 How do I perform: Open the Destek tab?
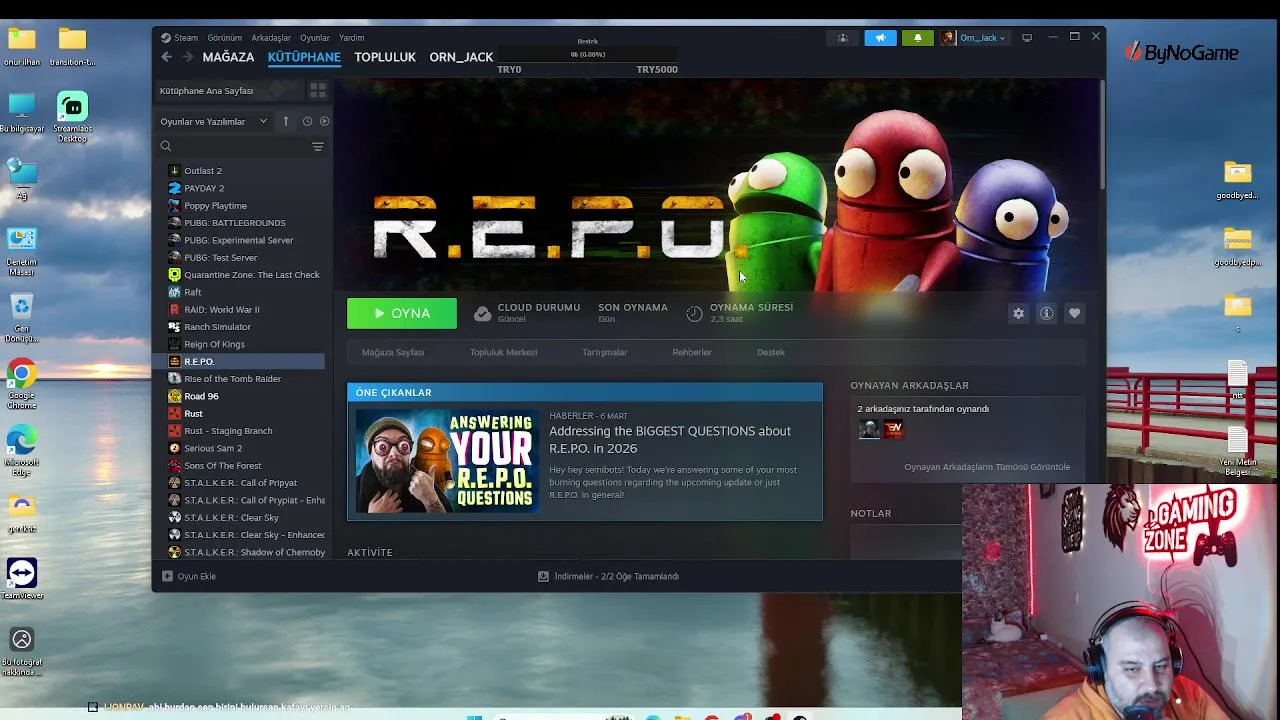771,352
